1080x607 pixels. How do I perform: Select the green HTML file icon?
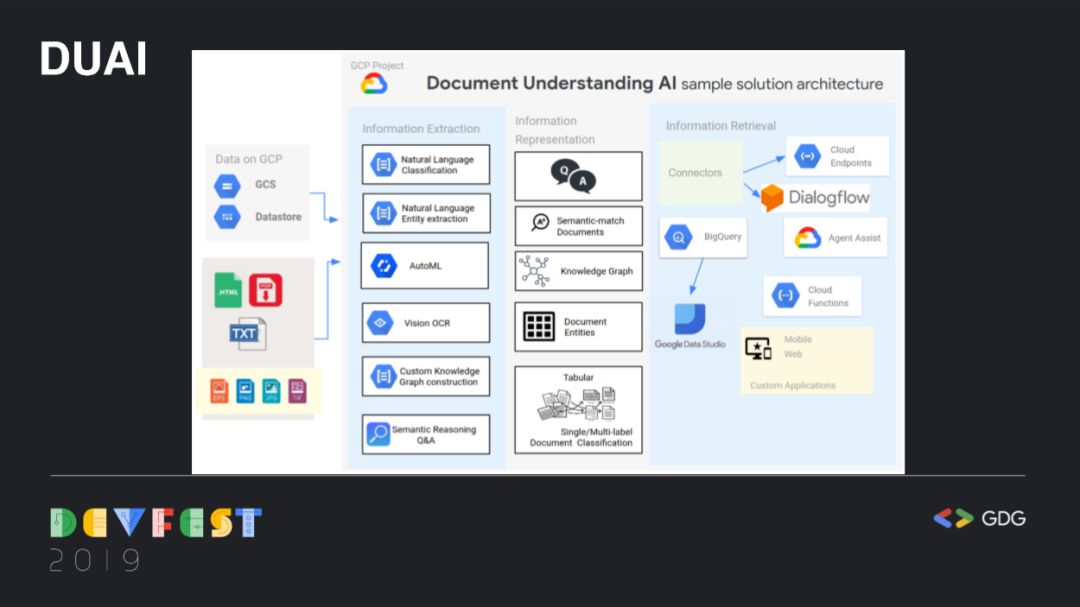pyautogui.click(x=228, y=289)
